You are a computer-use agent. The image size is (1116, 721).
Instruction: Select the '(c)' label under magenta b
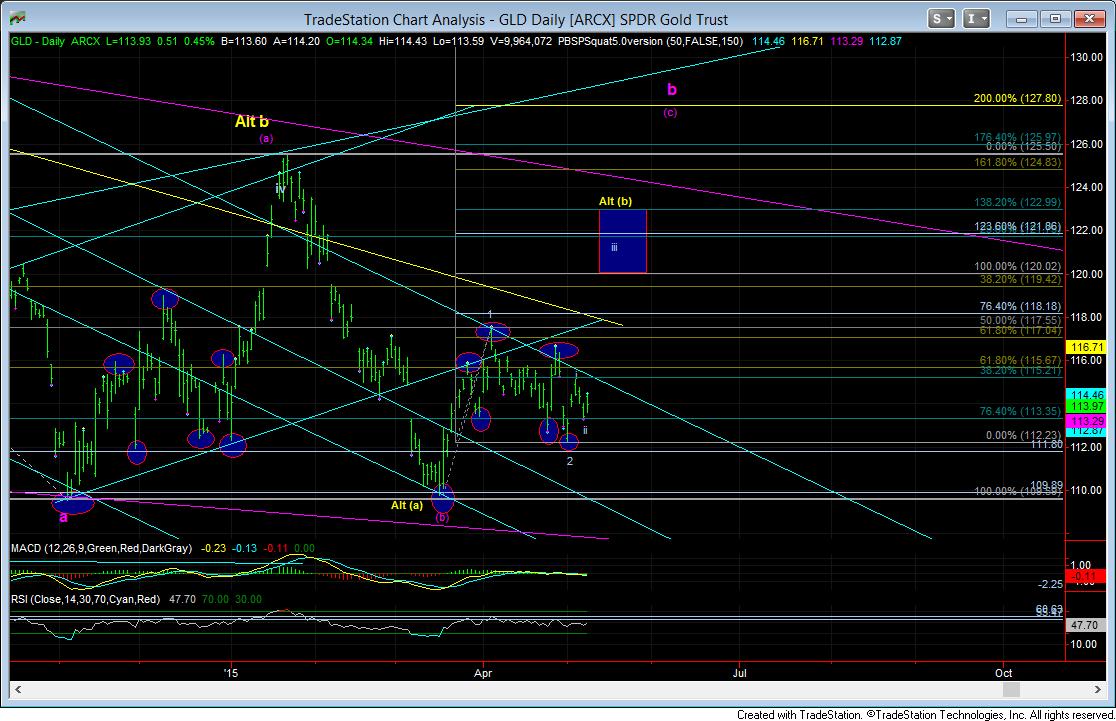point(670,112)
